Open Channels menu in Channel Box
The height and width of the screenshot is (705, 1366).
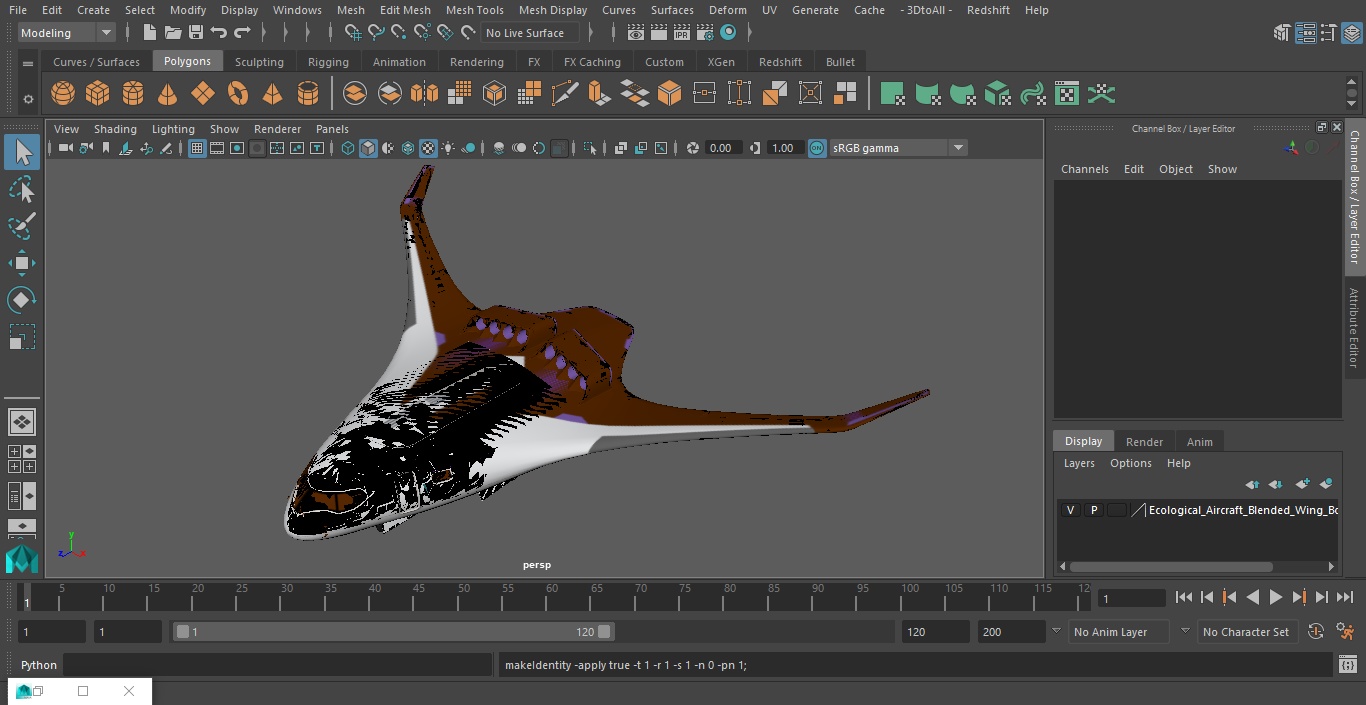pyautogui.click(x=1084, y=169)
